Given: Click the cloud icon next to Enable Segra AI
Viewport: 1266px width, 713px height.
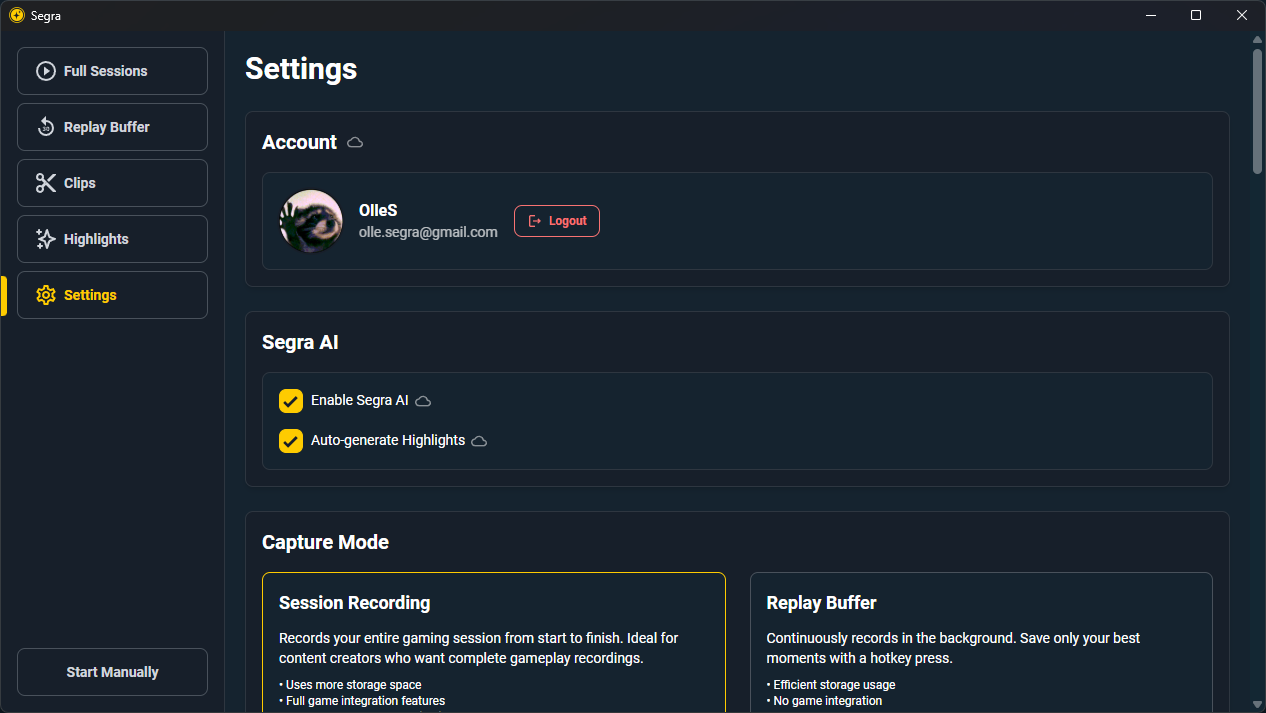Looking at the screenshot, I should 423,401.
